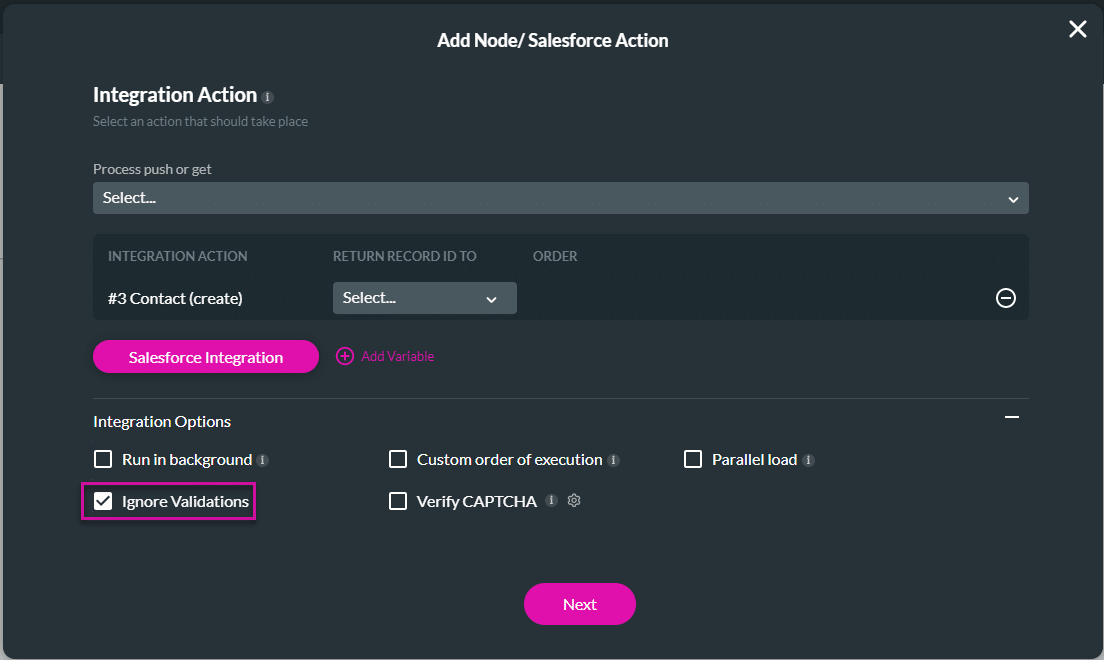Click the Add Variable link
Viewport: 1104px width, 660px height.
tap(395, 356)
